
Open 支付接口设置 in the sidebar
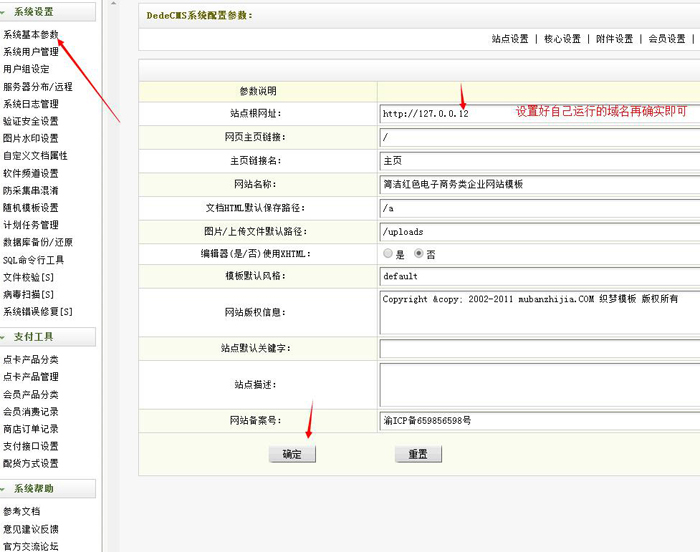pos(30,446)
